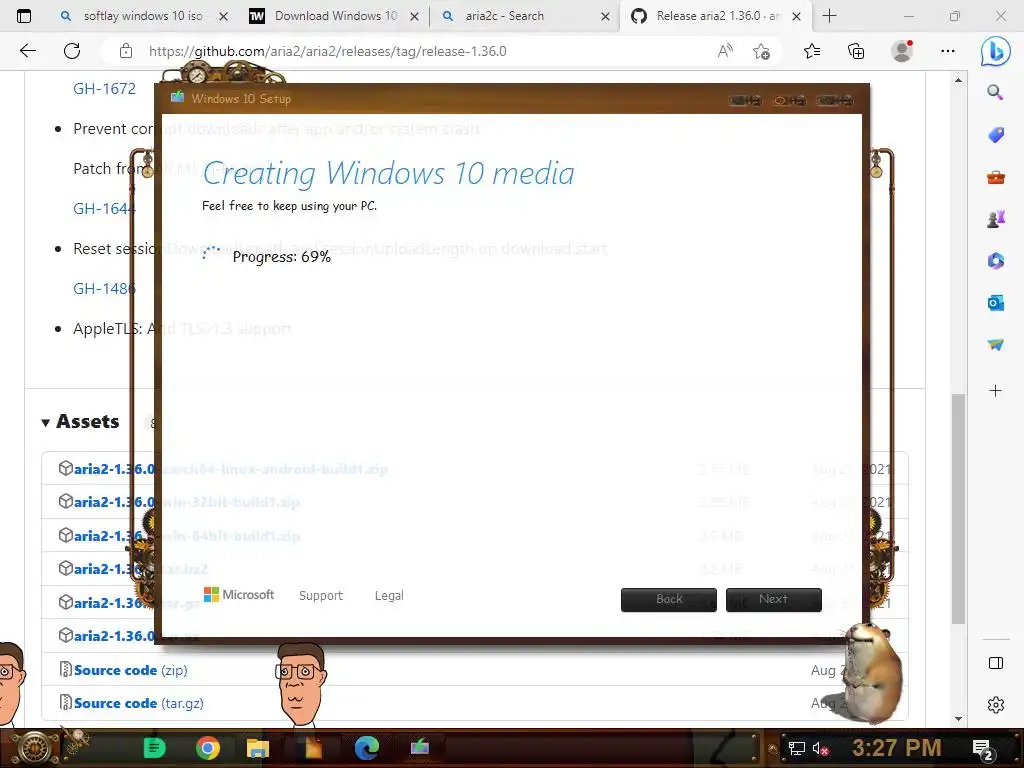The image size is (1024, 768).
Task: Open the sidebar Drop paper plane icon
Action: pos(995,345)
